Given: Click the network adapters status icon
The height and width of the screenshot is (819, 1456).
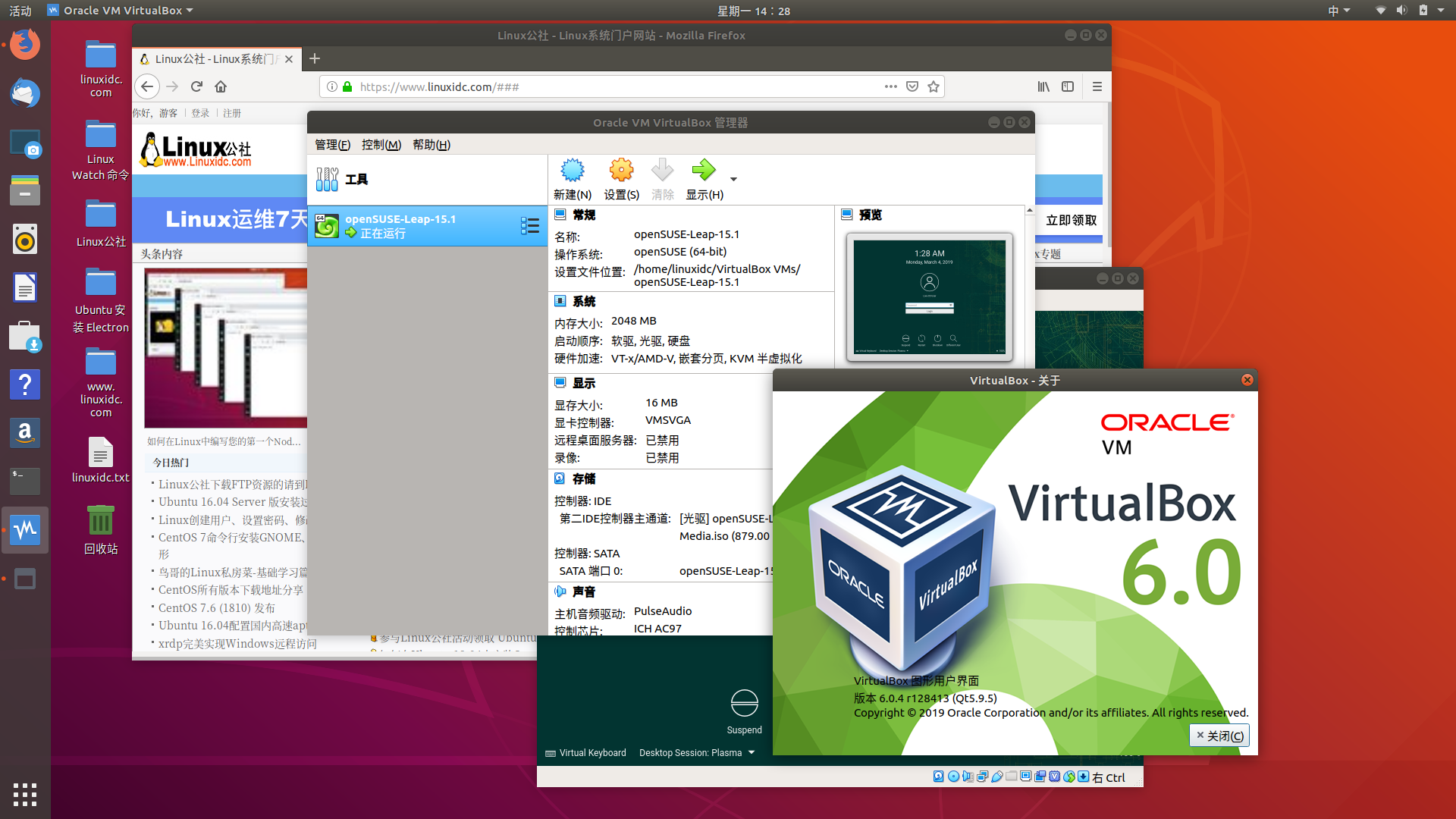Looking at the screenshot, I should [982, 777].
